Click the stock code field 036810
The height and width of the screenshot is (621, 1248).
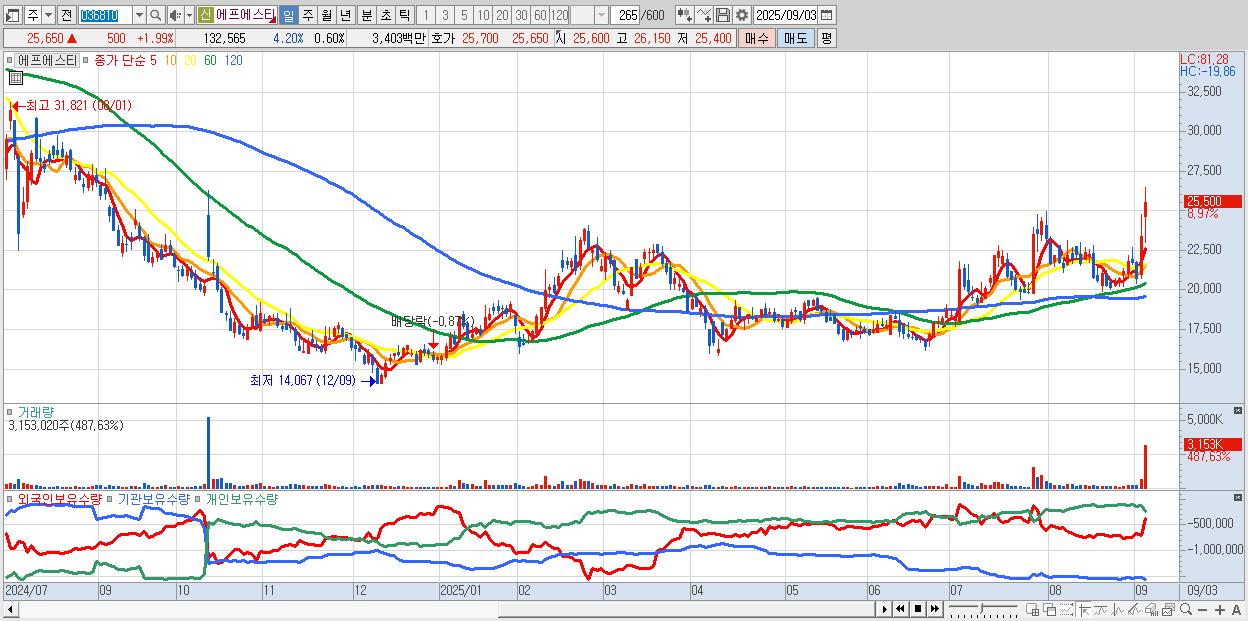point(105,15)
